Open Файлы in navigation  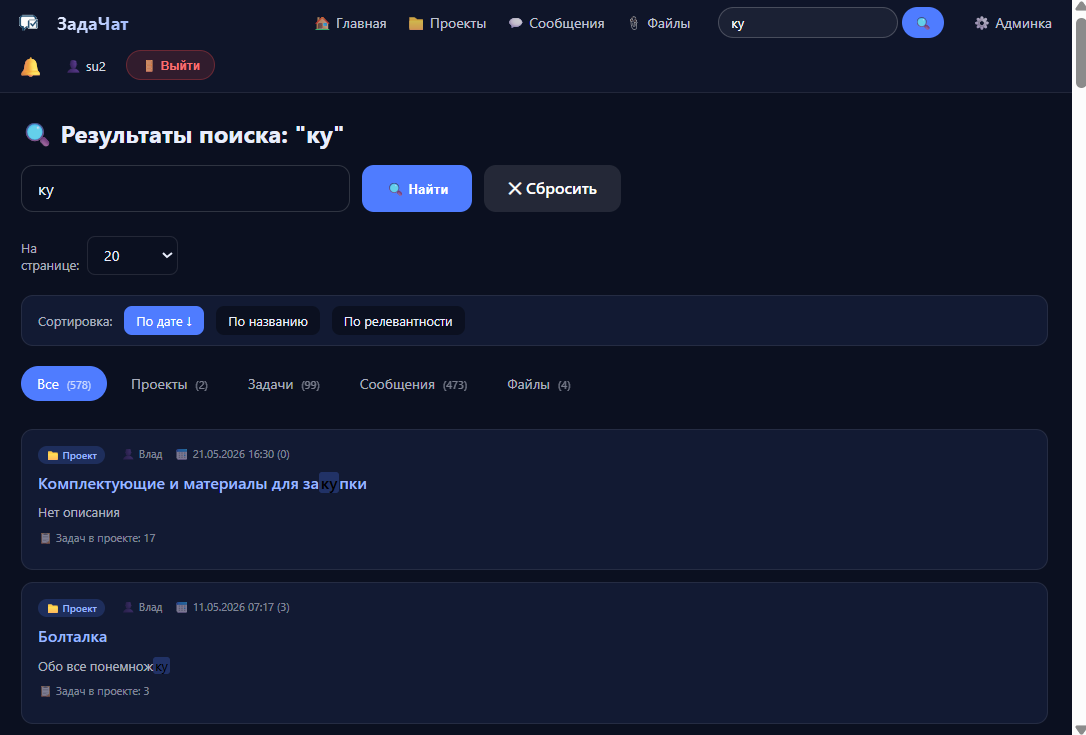pos(659,24)
